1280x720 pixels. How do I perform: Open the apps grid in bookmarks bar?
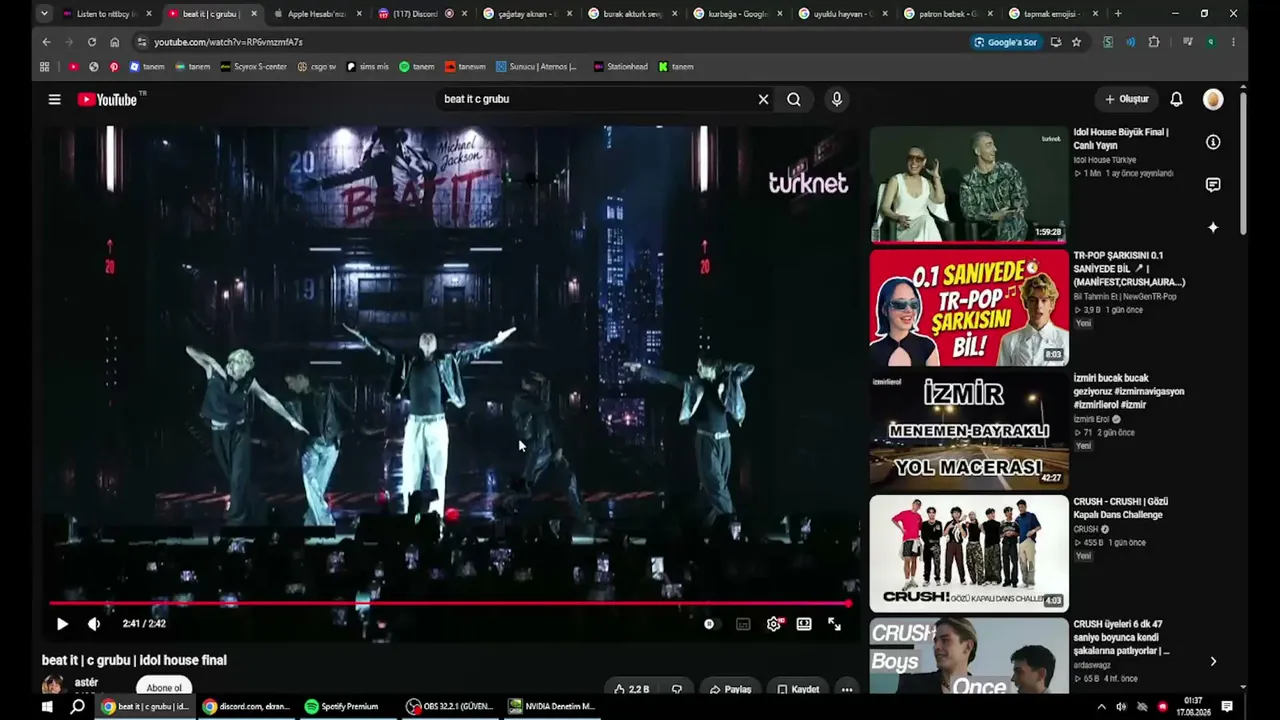44,67
